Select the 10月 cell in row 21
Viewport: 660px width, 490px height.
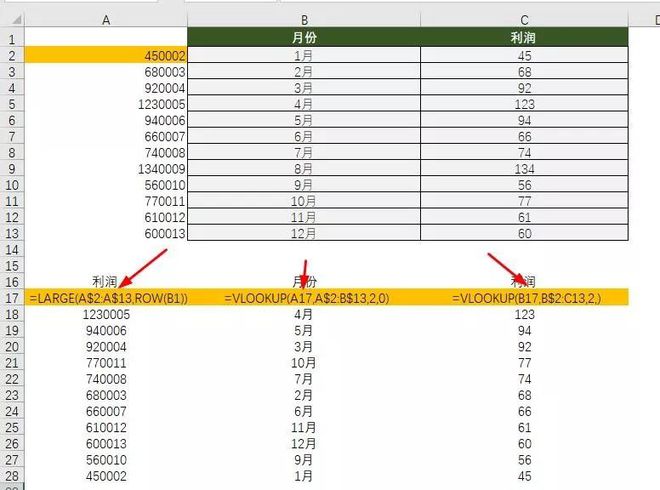(303, 363)
